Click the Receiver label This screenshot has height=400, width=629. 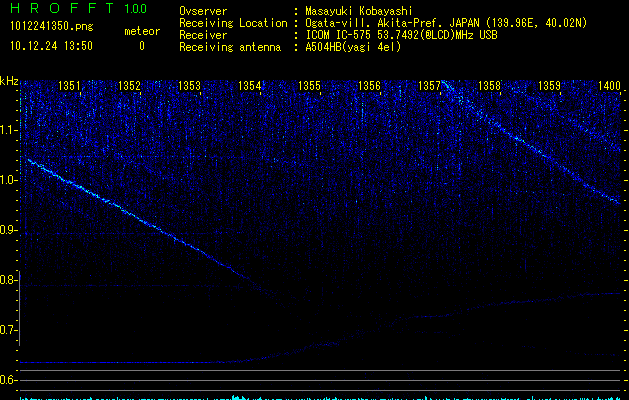203,35
